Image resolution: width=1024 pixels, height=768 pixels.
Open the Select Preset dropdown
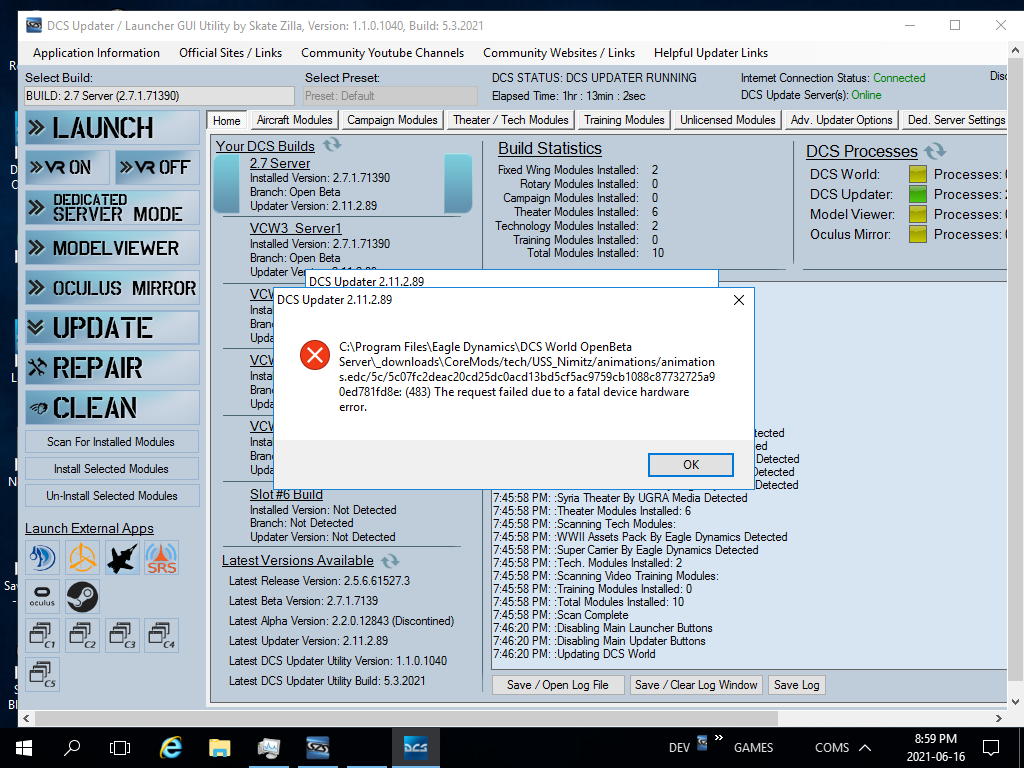tap(391, 96)
